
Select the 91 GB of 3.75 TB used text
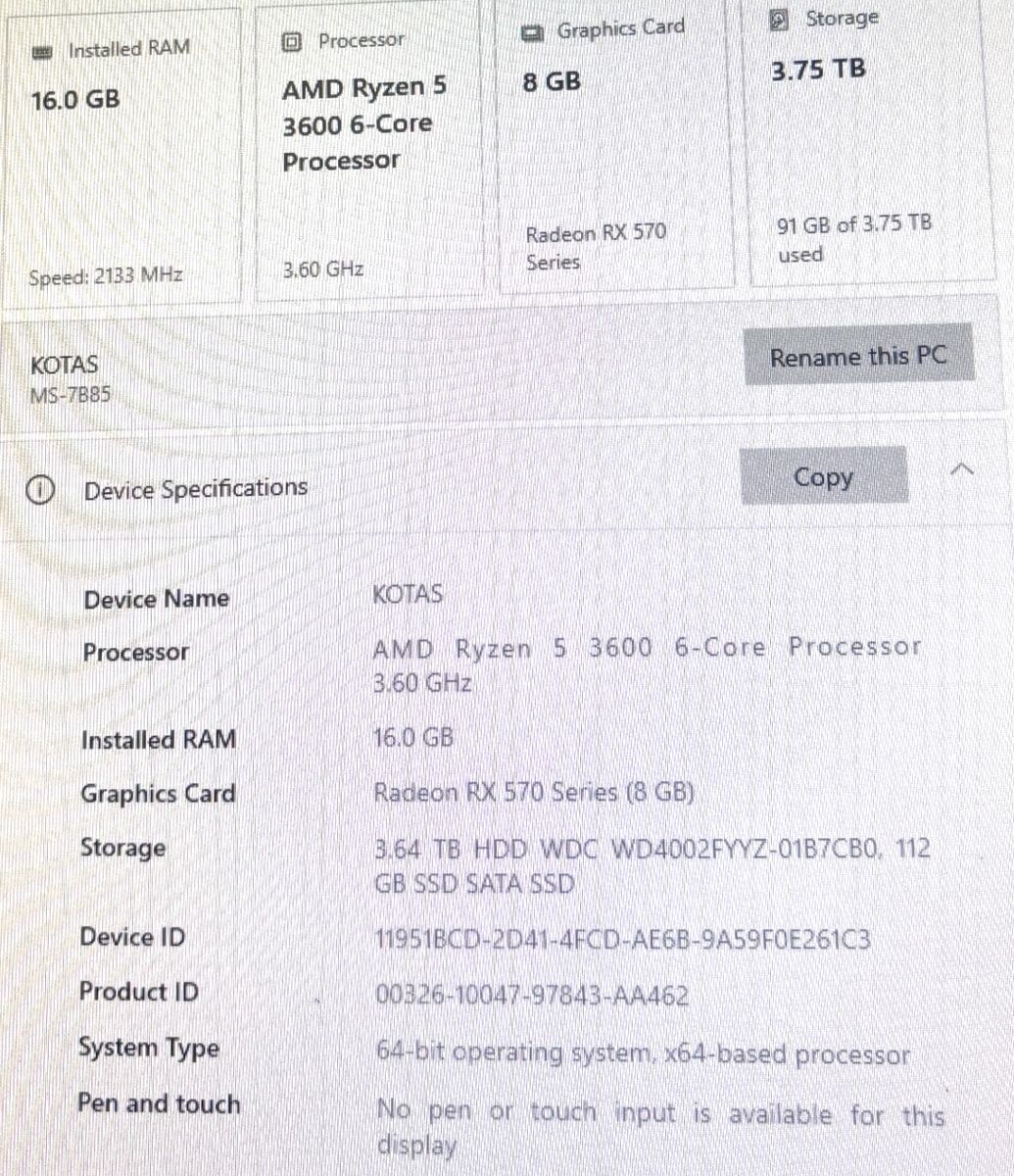[x=853, y=238]
